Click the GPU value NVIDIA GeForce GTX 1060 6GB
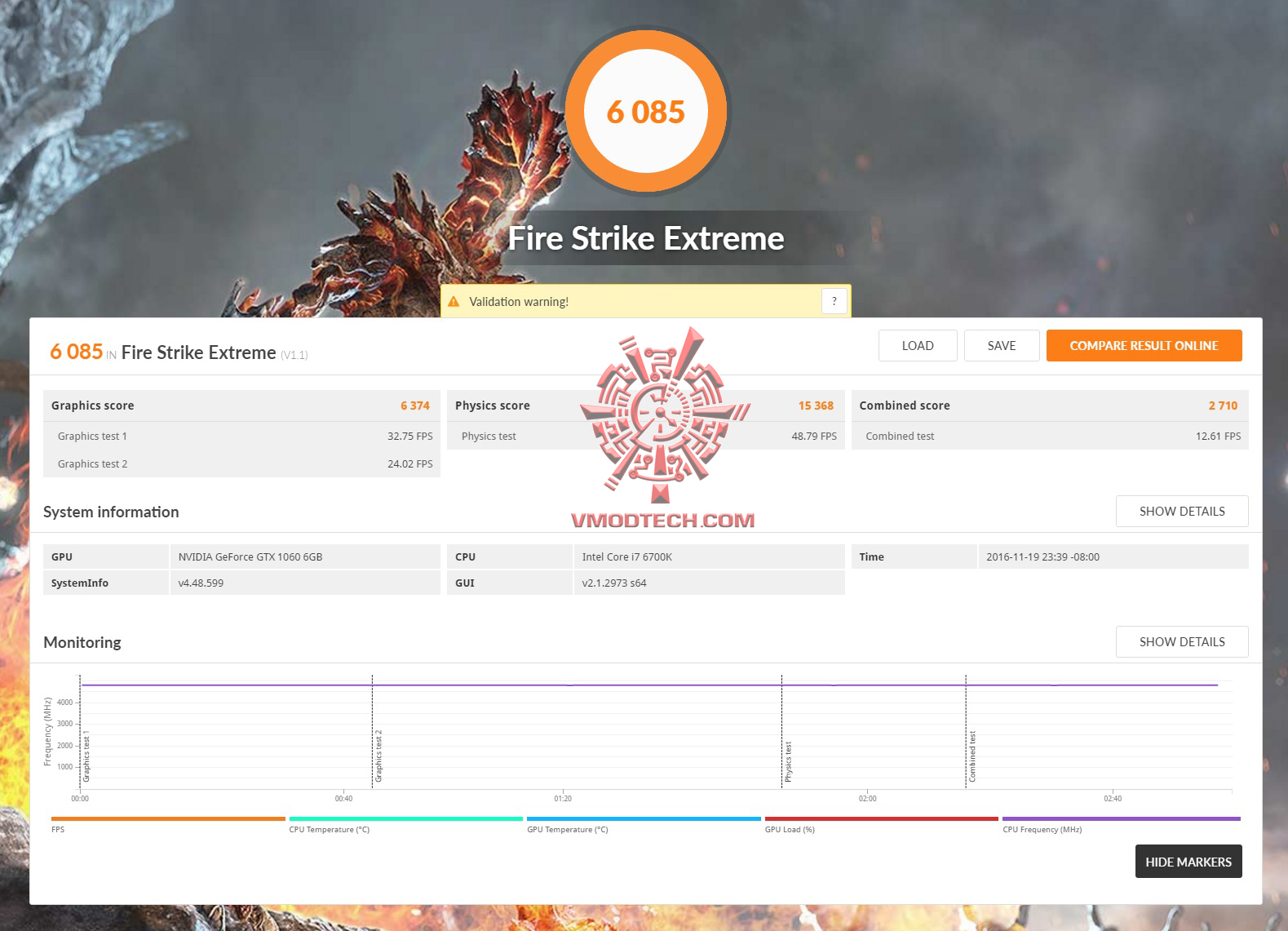1288x931 pixels. (250, 557)
